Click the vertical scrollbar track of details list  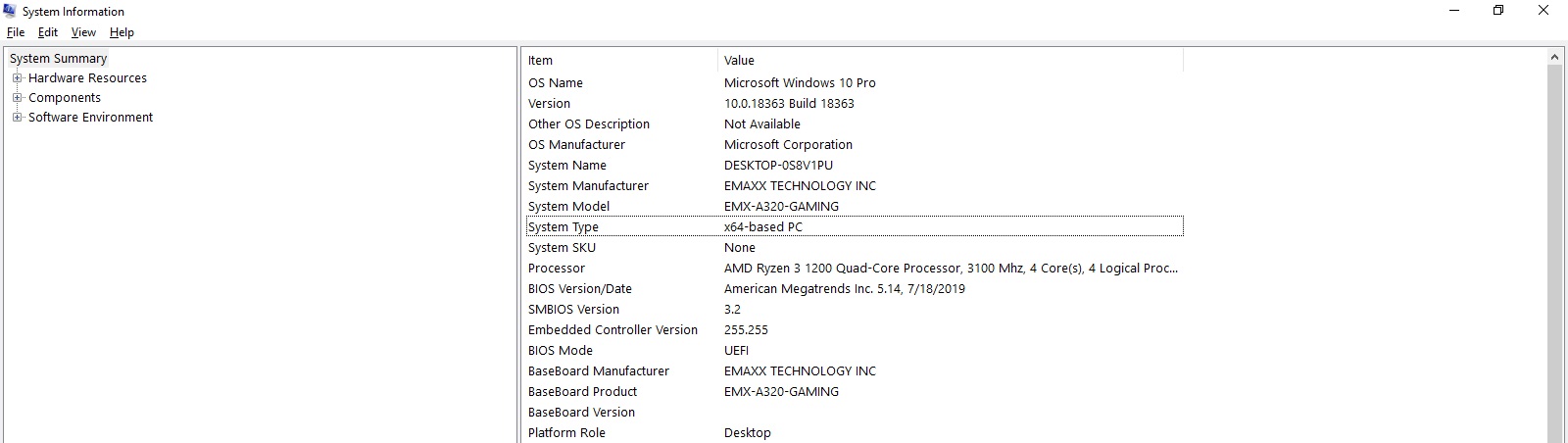[x=1554, y=255]
